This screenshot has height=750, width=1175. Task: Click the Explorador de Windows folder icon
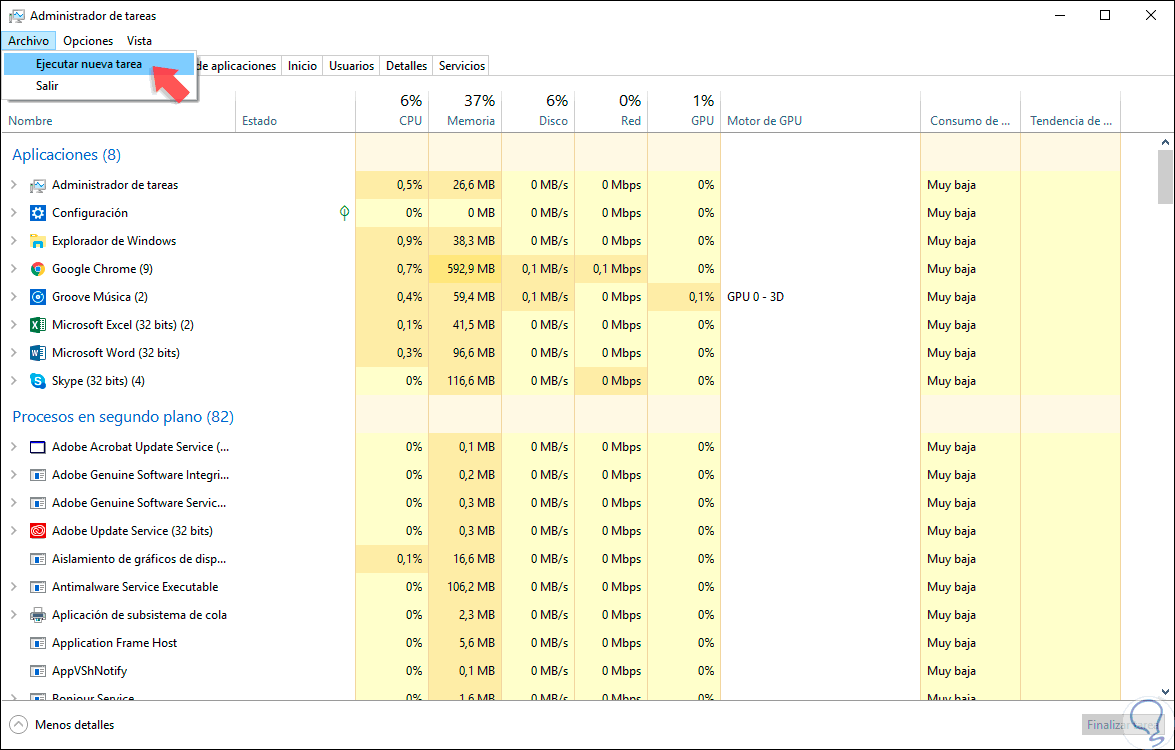(x=38, y=241)
